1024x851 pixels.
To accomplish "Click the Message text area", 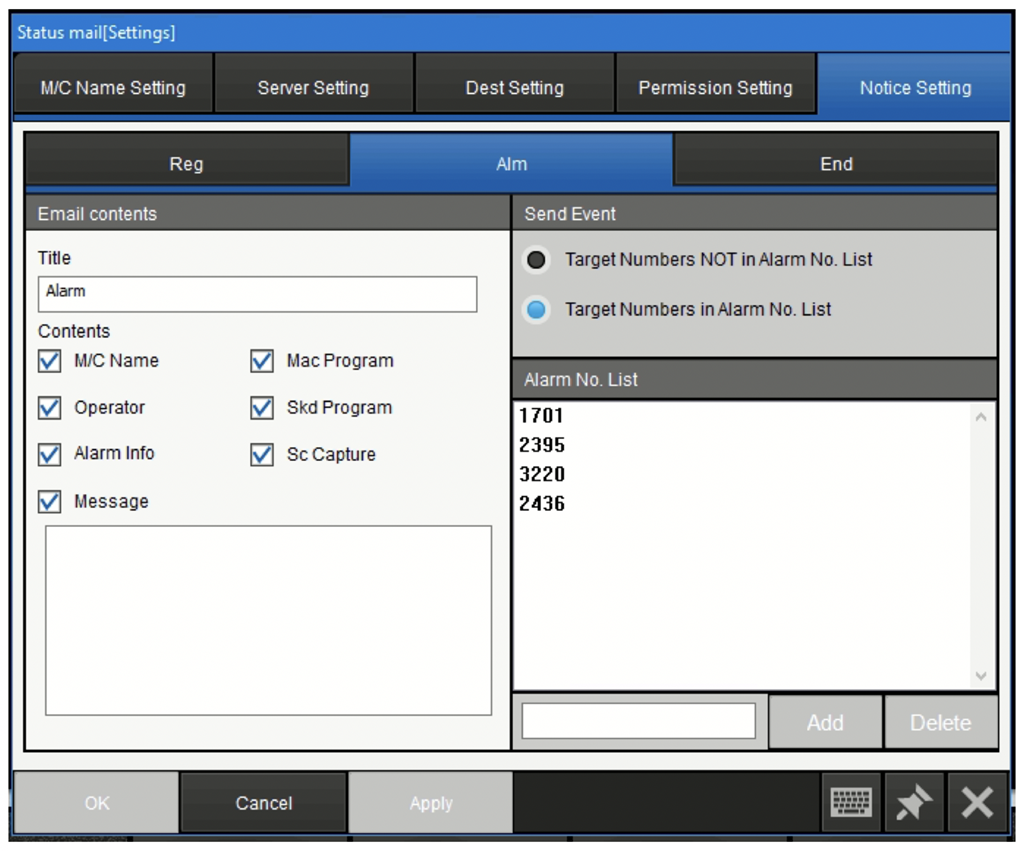I will (268, 620).
